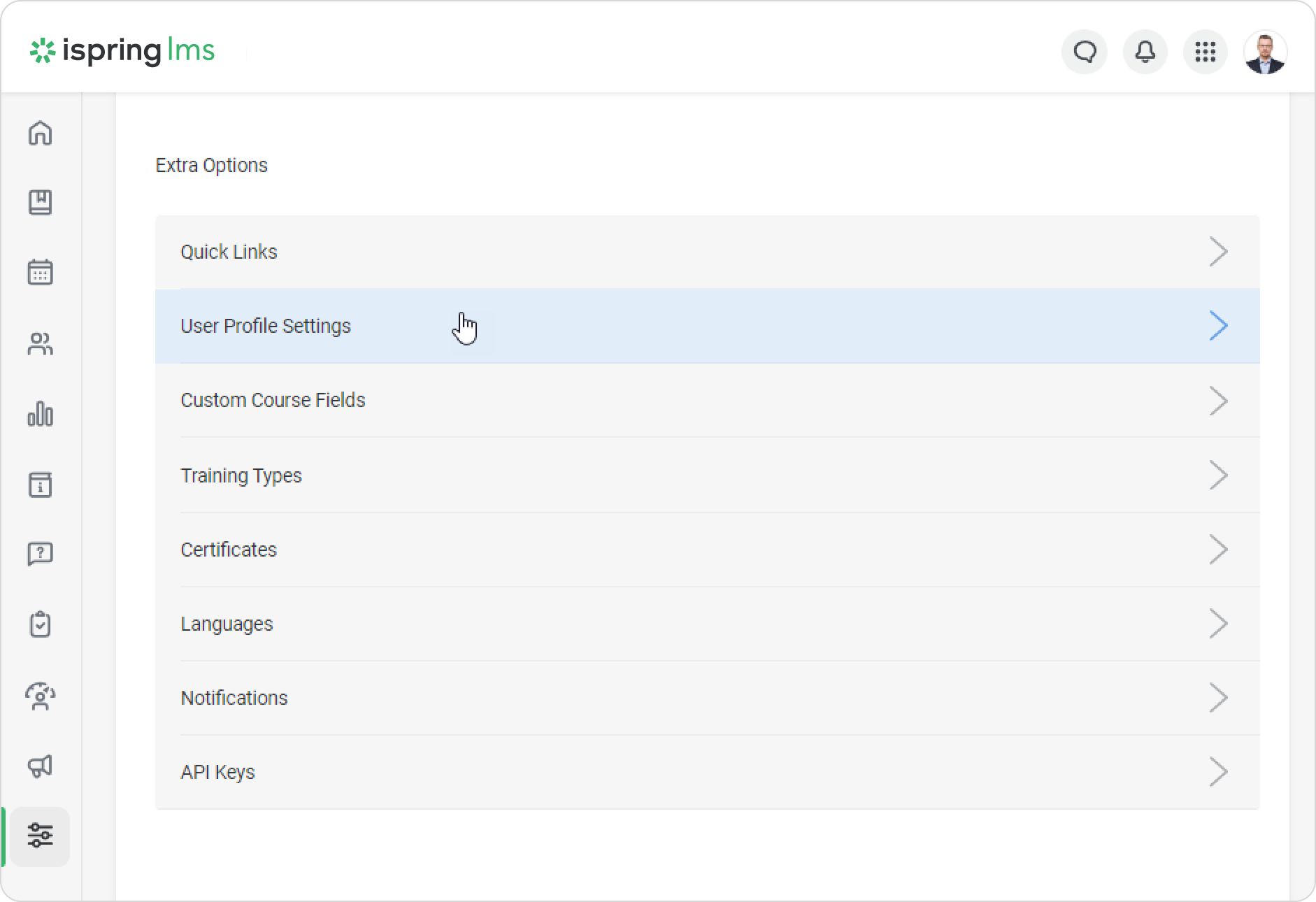
Task: Go to Languages settings row
Action: point(227,624)
